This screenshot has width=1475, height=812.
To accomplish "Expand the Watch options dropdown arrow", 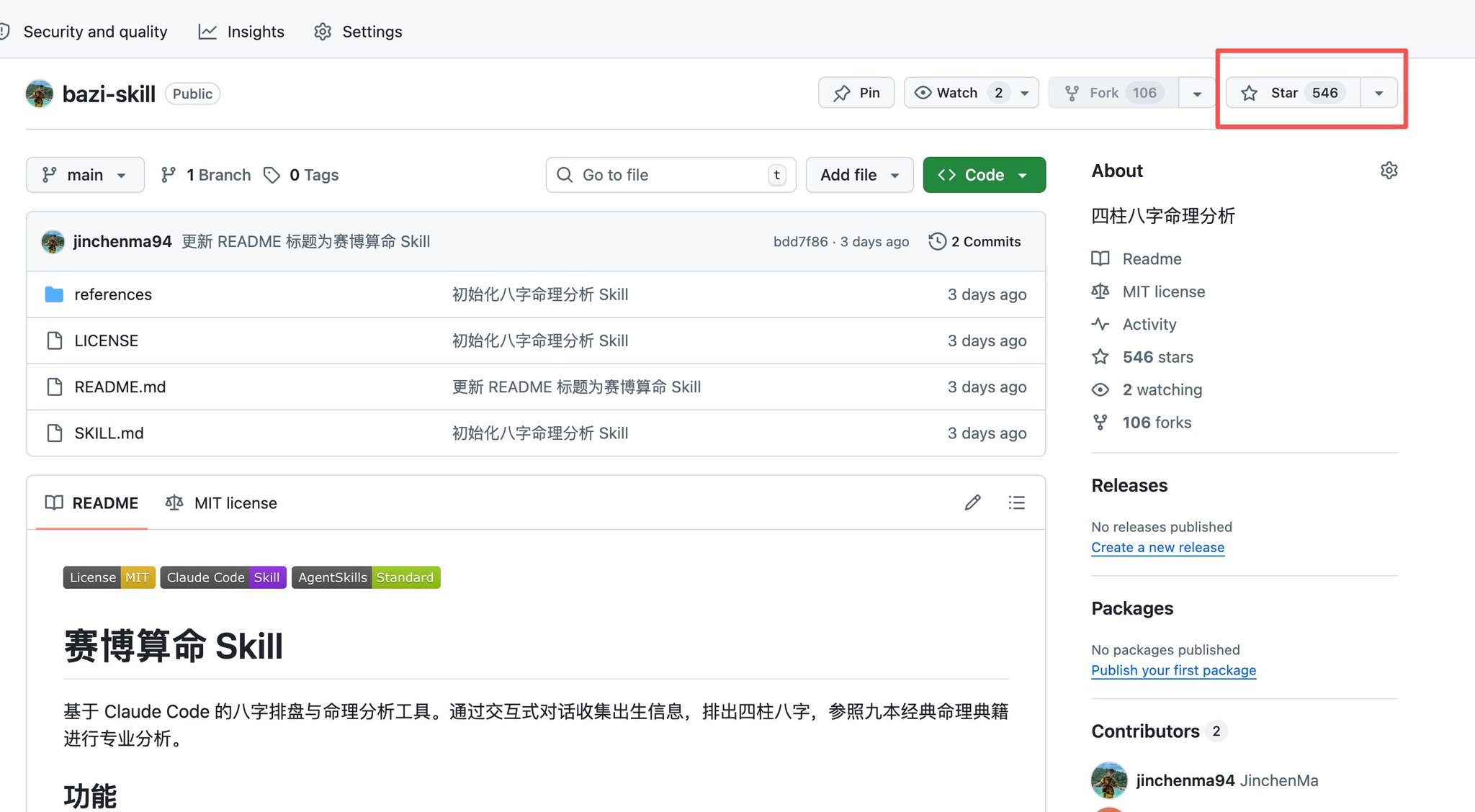I will (x=1025, y=93).
